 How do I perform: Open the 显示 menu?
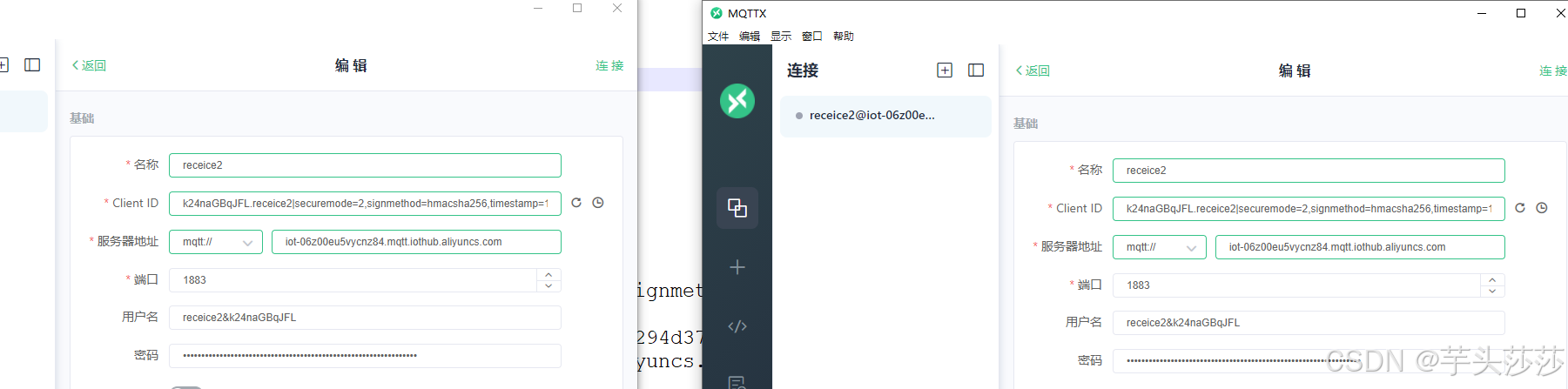point(781,37)
